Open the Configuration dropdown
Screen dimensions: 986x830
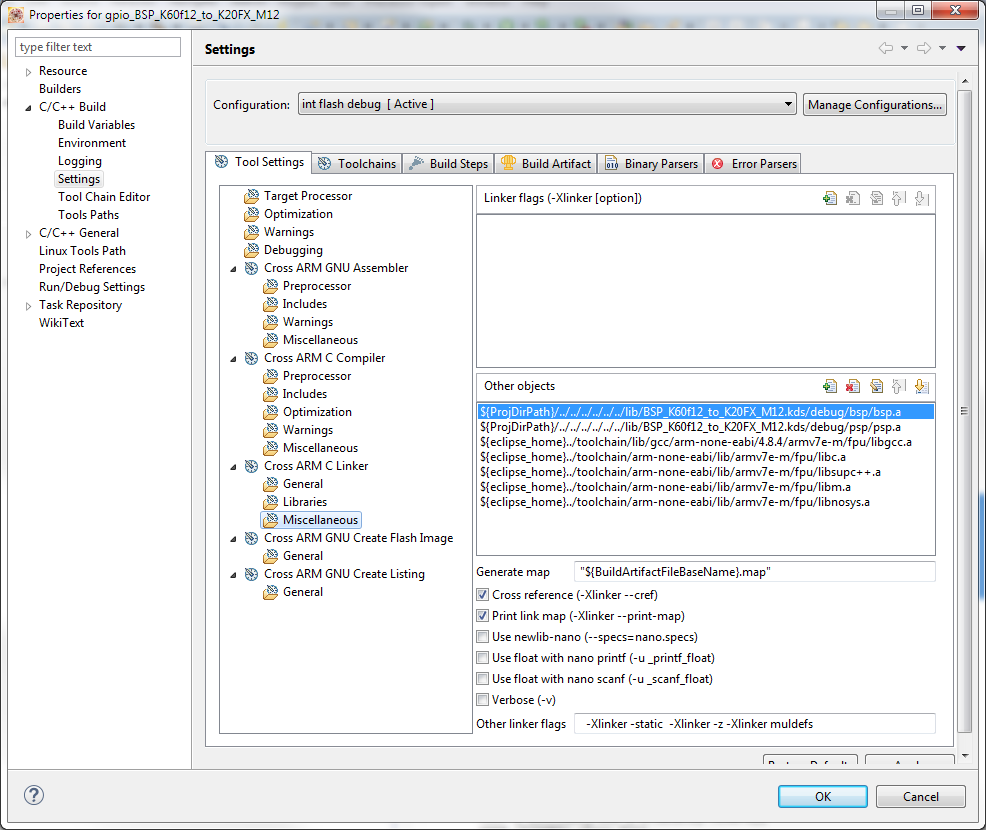[547, 104]
